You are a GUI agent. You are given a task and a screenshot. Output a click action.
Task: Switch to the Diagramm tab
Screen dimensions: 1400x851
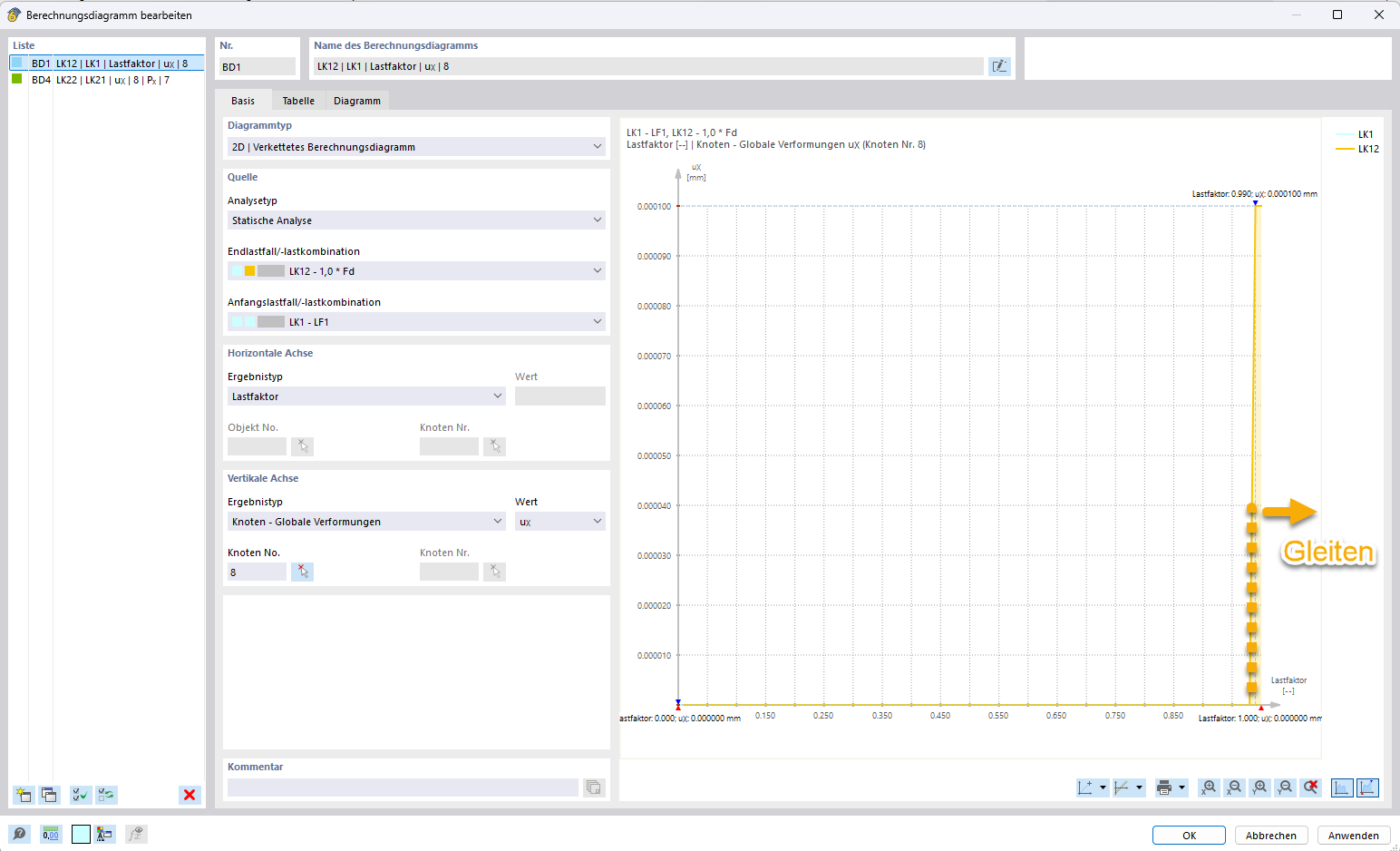[357, 101]
